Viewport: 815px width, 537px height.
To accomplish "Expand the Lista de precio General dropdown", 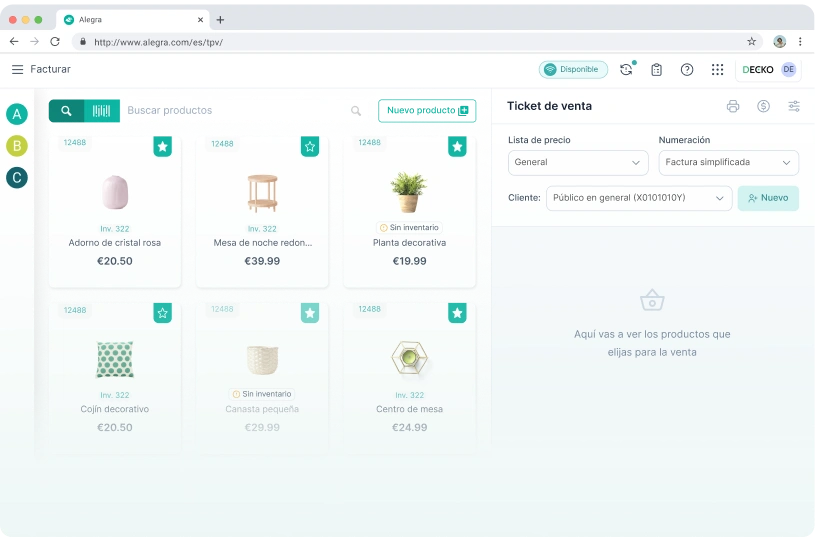I will (x=578, y=162).
